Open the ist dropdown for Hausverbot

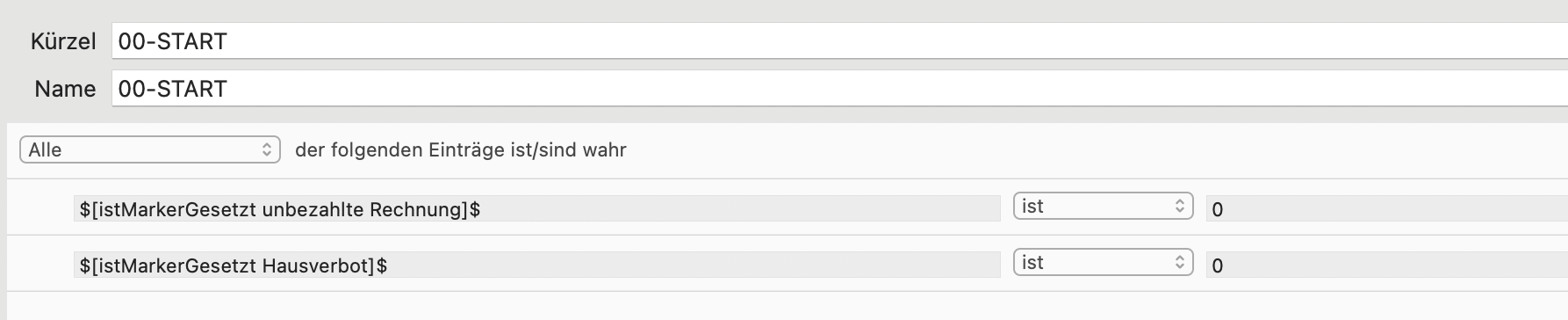pyautogui.click(x=1104, y=263)
